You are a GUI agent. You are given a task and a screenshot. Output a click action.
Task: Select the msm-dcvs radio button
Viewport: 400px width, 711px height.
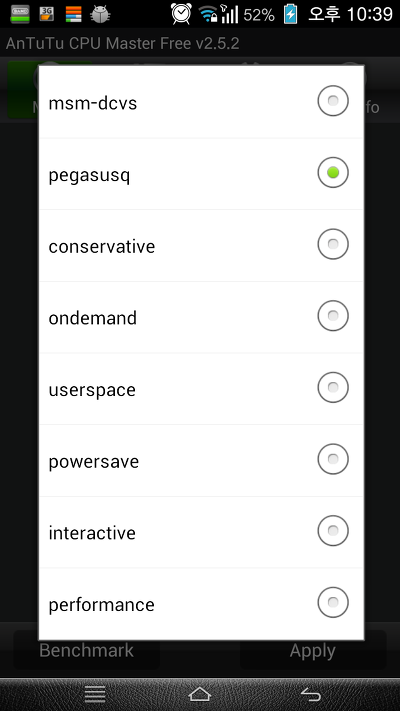click(x=333, y=101)
